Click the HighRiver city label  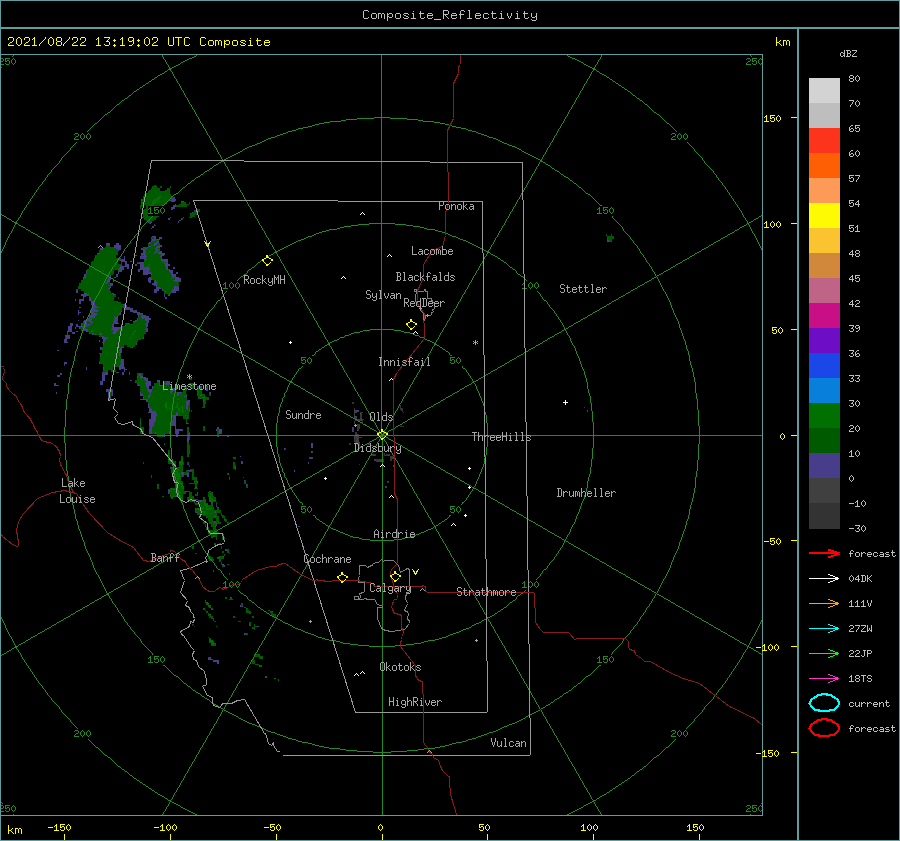click(x=415, y=702)
